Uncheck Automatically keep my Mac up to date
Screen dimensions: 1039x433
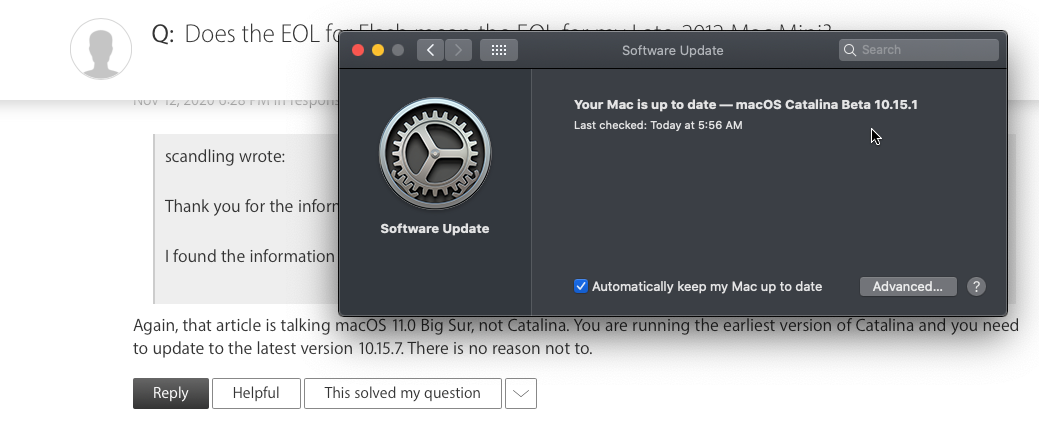pos(581,286)
